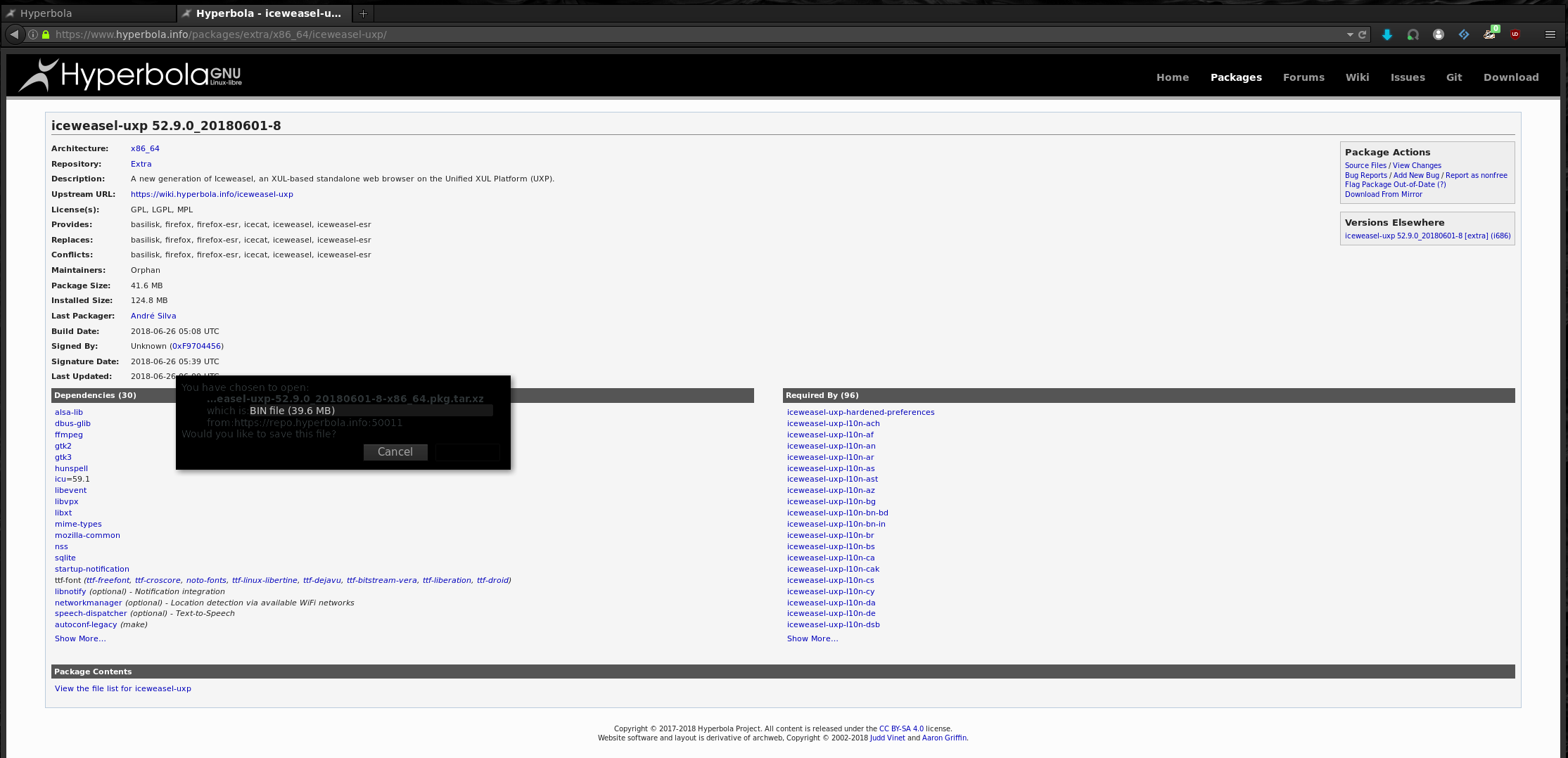Screen dimensions: 1568x758
Task: Open the View Changes link
Action: click(1417, 165)
